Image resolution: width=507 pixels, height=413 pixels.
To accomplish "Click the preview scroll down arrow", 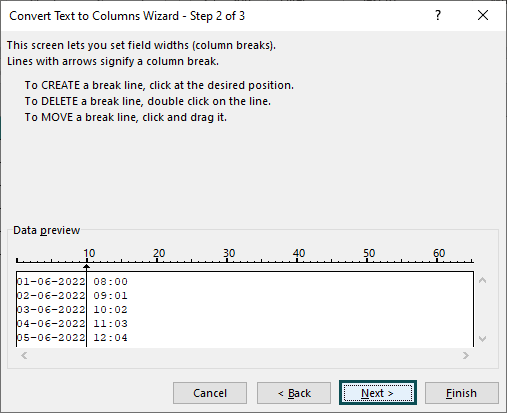I will tap(482, 339).
